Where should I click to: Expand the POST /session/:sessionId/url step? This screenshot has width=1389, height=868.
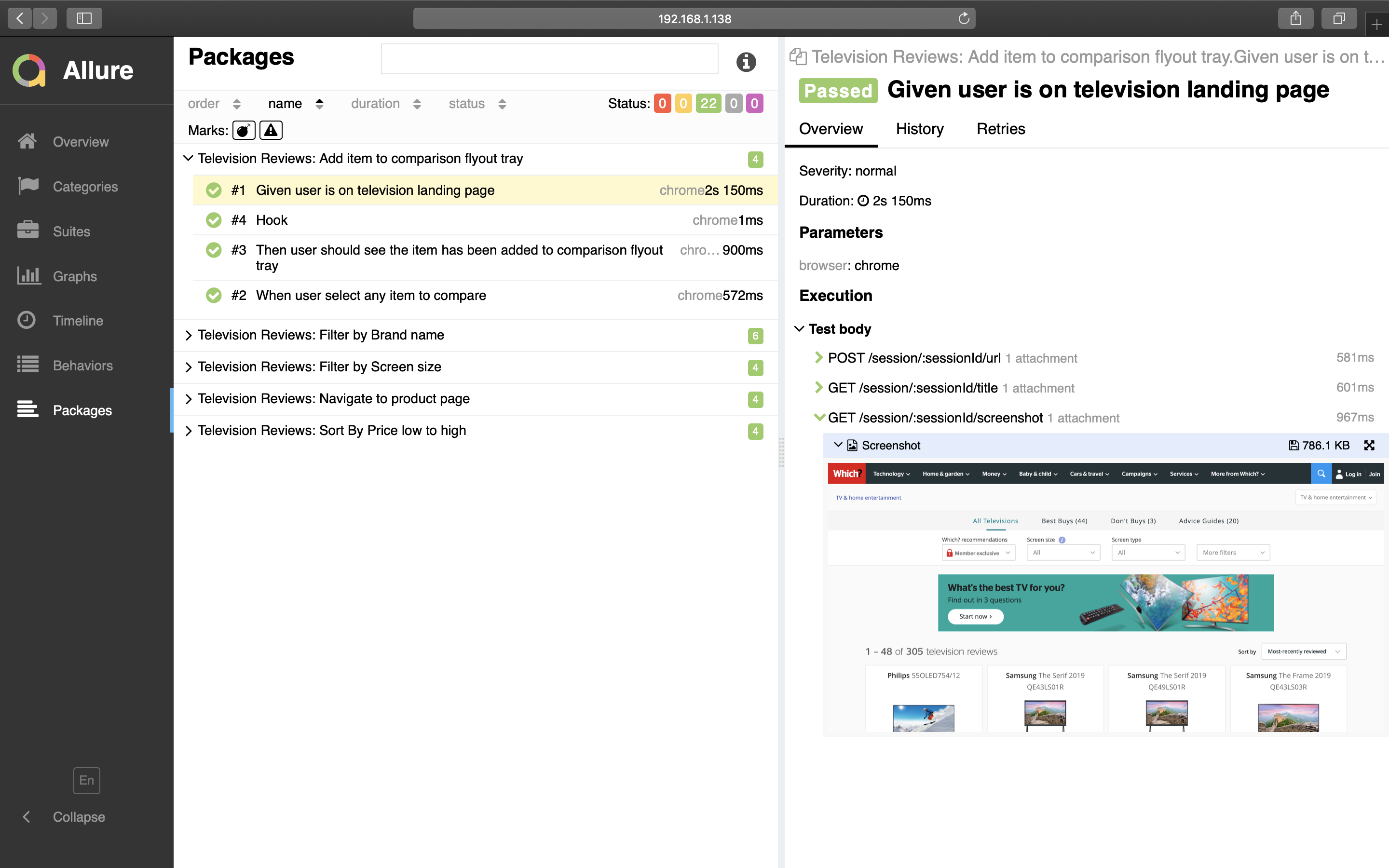[x=818, y=358]
